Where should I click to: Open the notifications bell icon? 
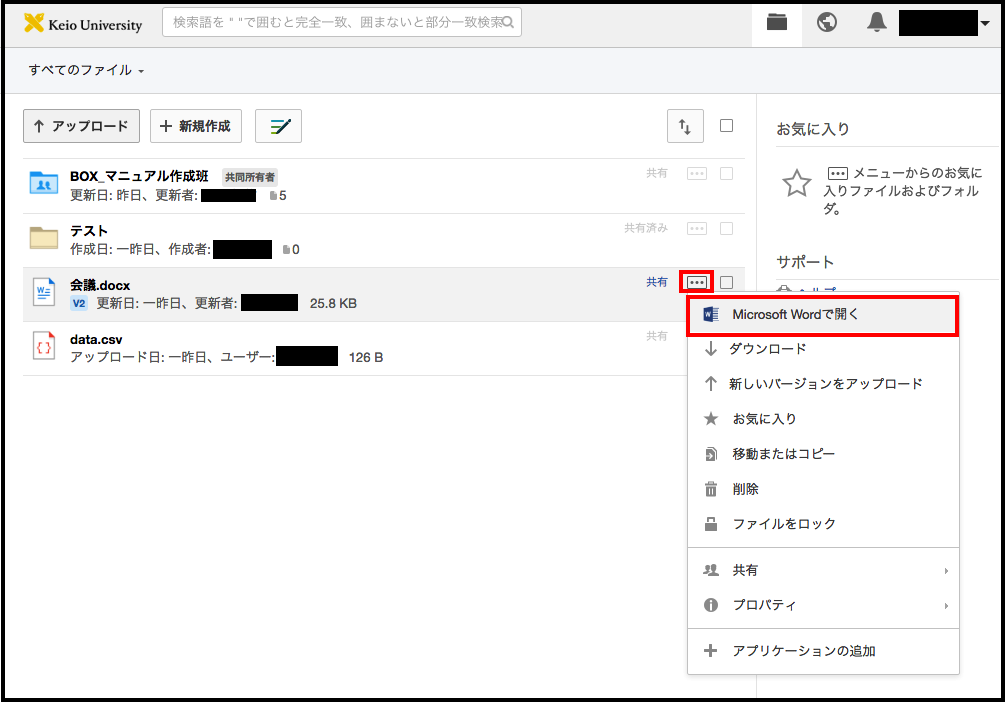click(877, 23)
